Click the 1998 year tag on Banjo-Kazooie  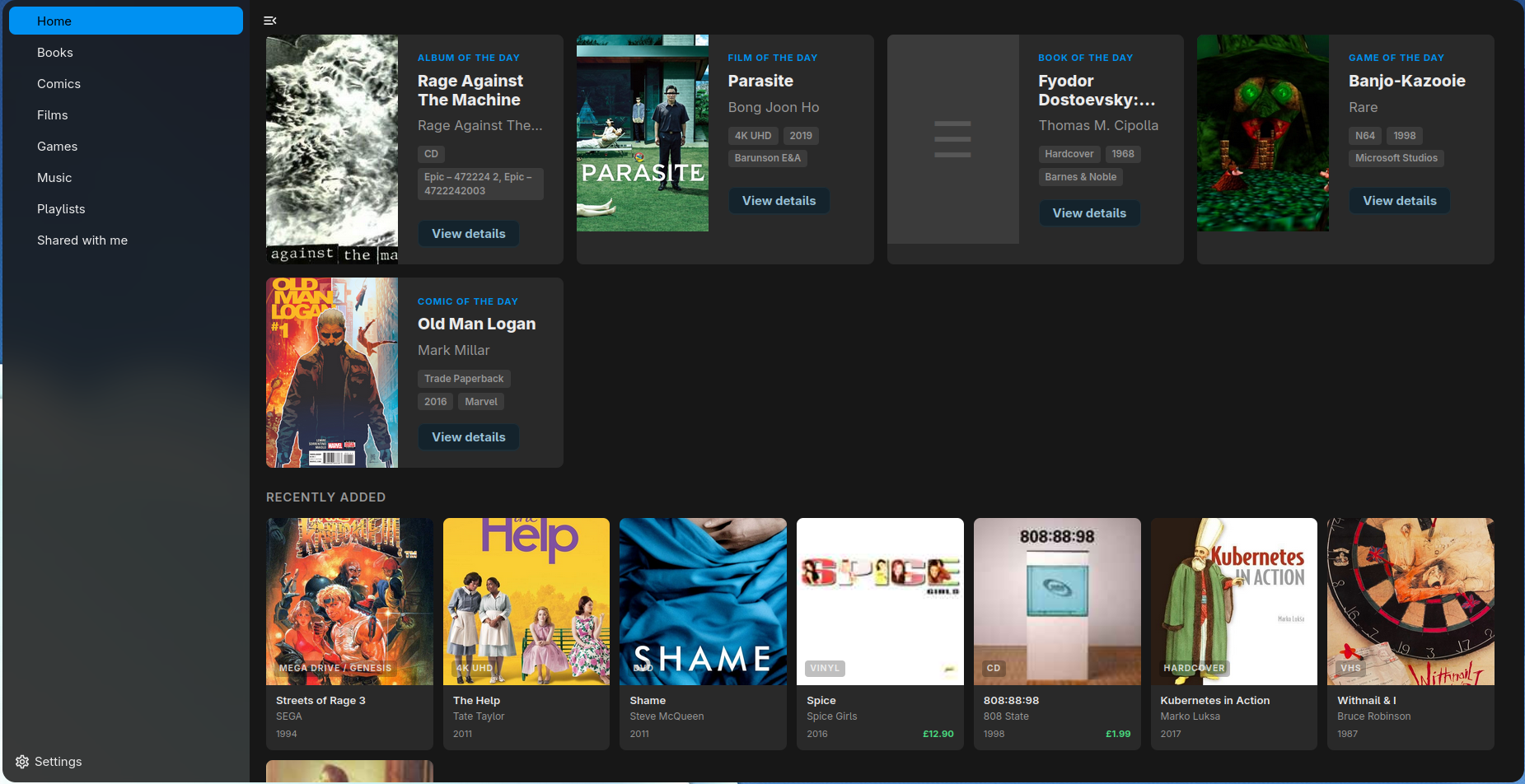[1405, 136]
